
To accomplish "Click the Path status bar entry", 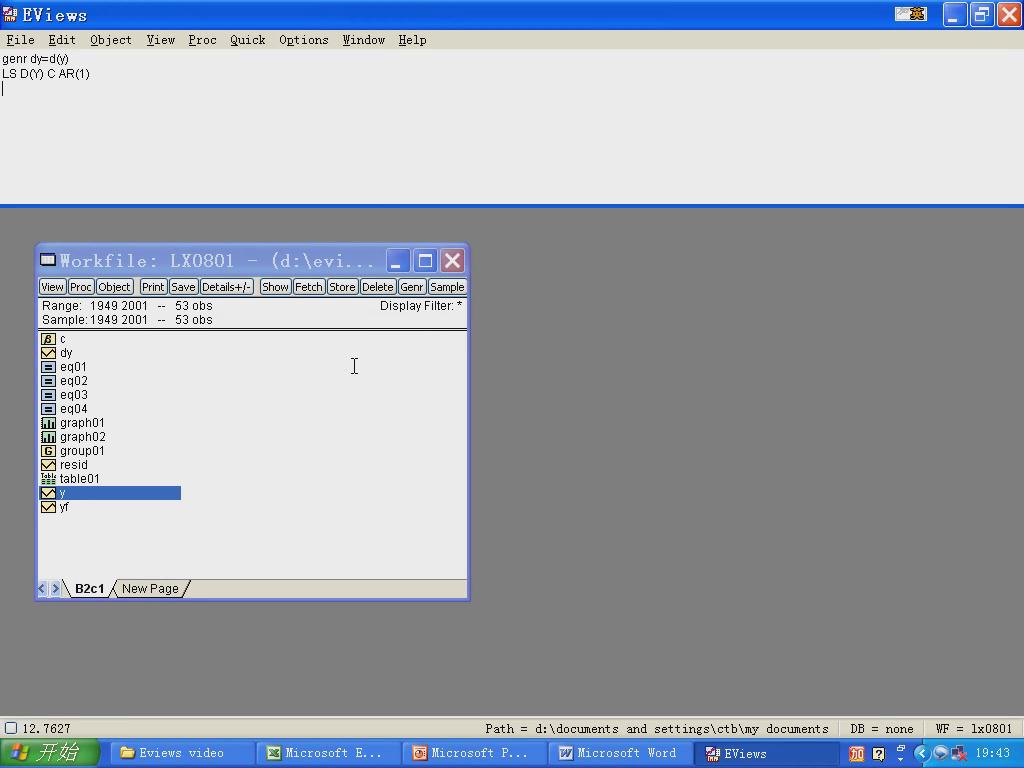I will tap(656, 729).
